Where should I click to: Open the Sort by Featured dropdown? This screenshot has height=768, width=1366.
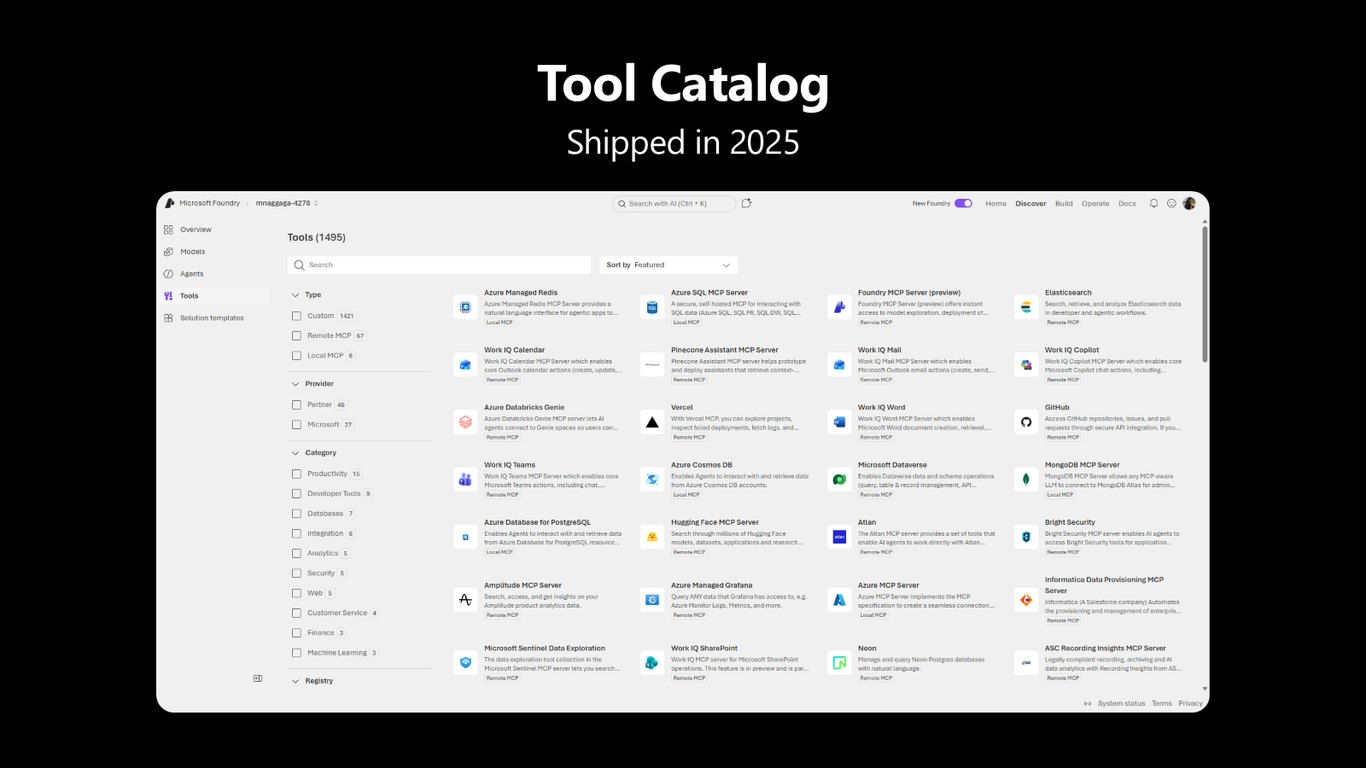669,265
